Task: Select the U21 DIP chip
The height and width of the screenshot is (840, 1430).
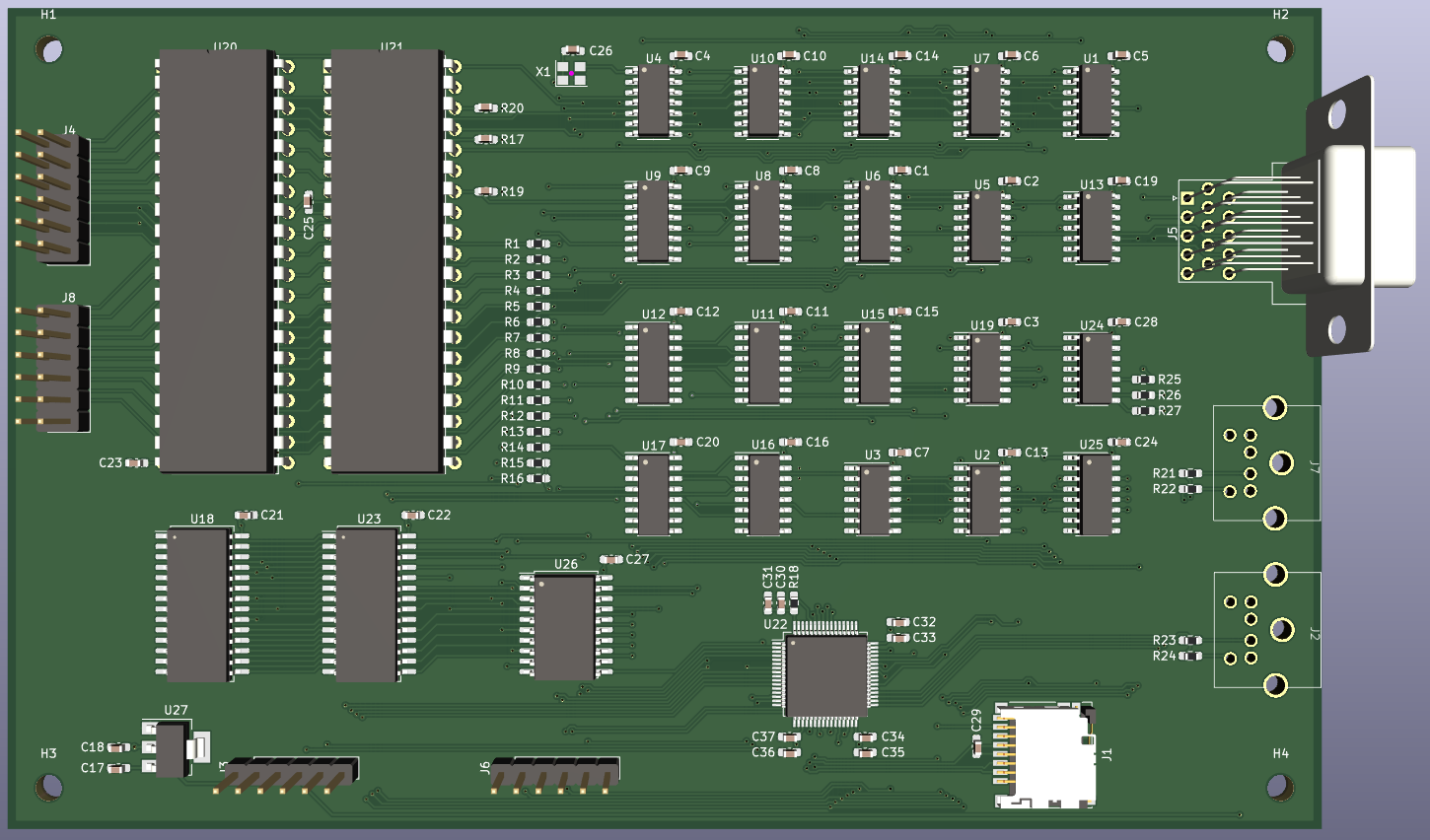Action: coord(386,261)
